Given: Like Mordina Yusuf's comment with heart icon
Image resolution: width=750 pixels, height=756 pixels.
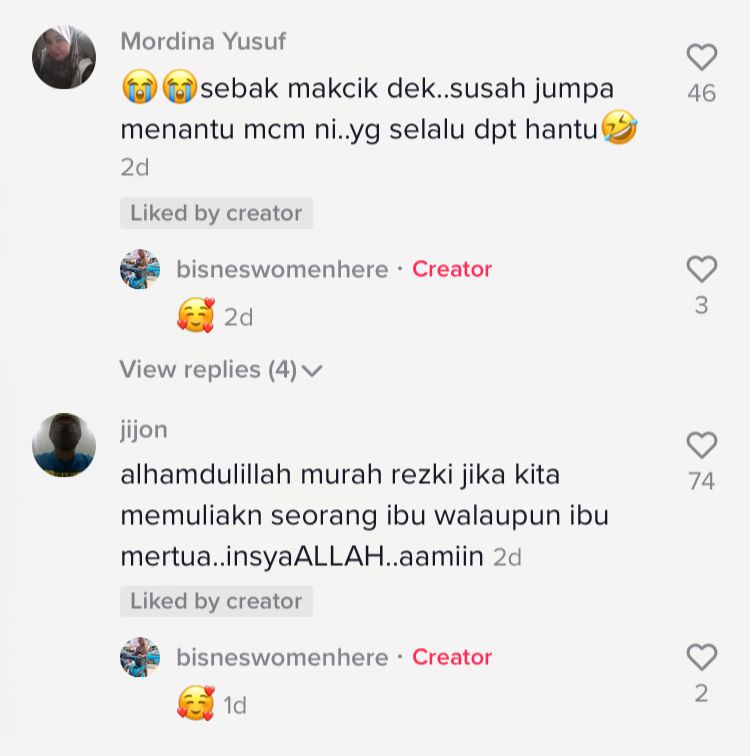Looking at the screenshot, I should pyautogui.click(x=702, y=57).
